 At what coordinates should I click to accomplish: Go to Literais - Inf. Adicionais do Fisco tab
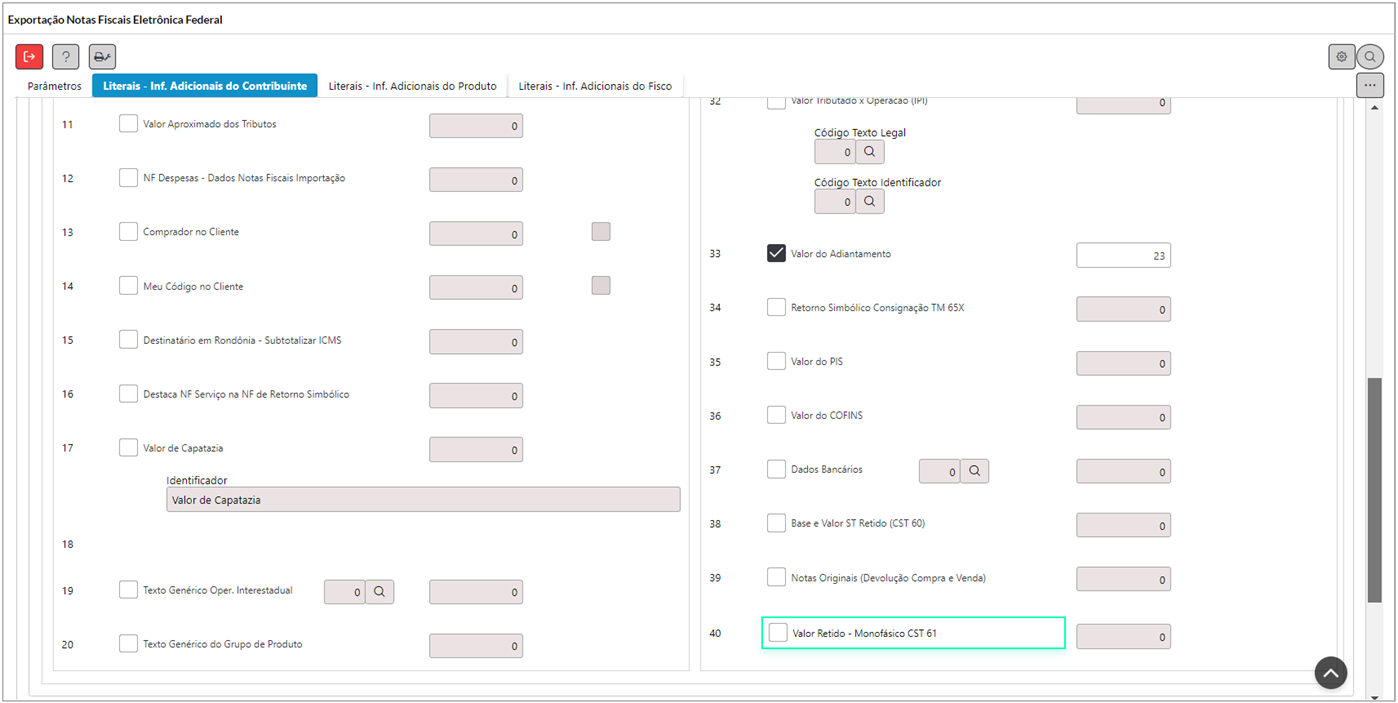click(x=595, y=86)
